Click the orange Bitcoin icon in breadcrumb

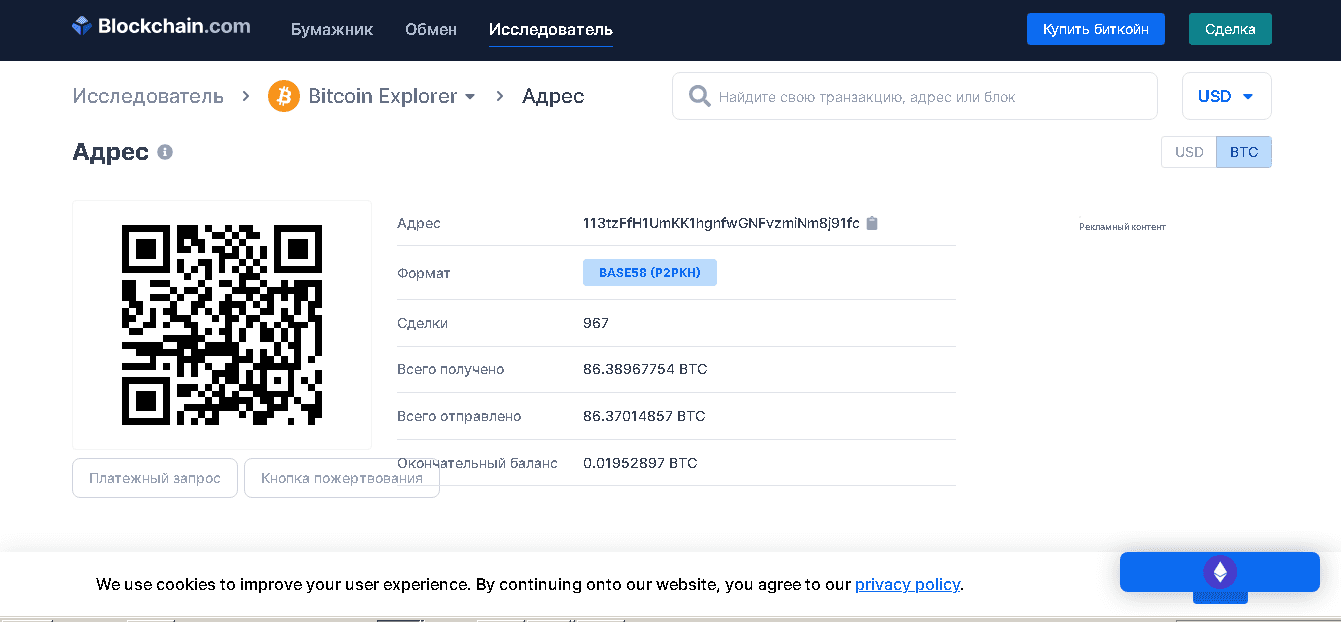283,96
